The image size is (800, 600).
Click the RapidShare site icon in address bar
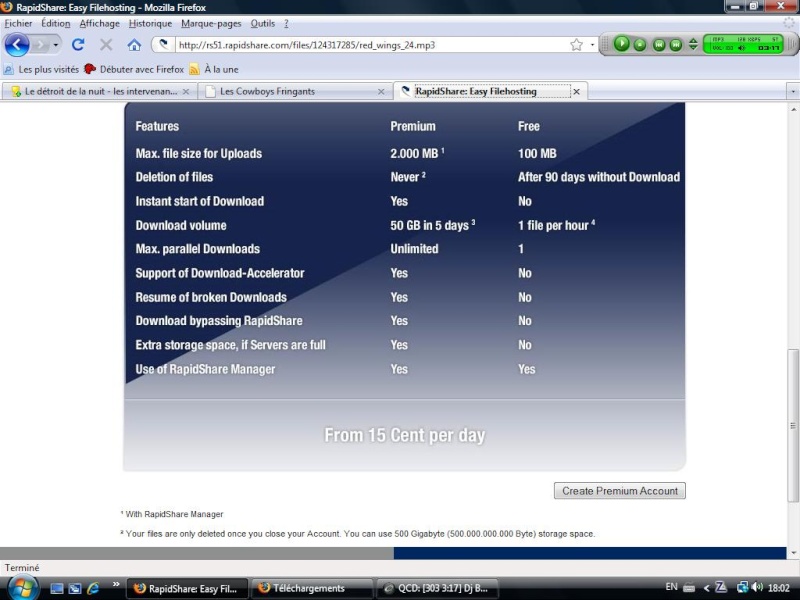163,44
